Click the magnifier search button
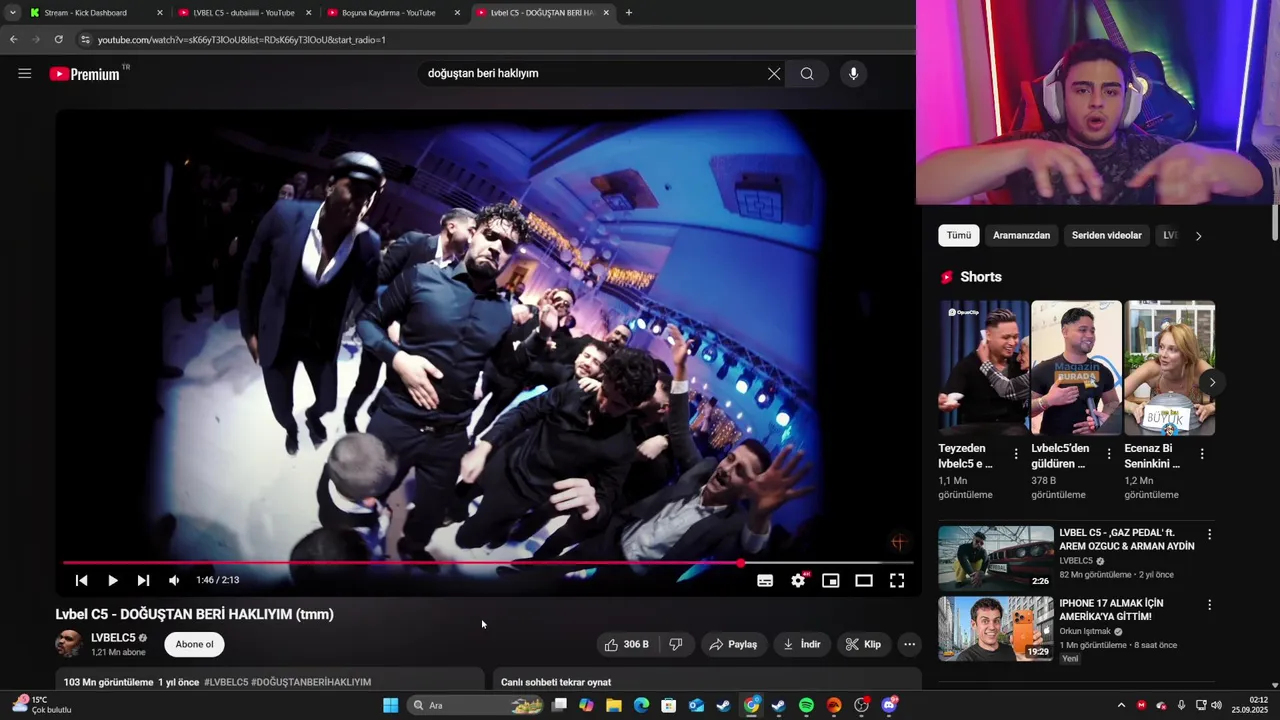 (x=807, y=73)
